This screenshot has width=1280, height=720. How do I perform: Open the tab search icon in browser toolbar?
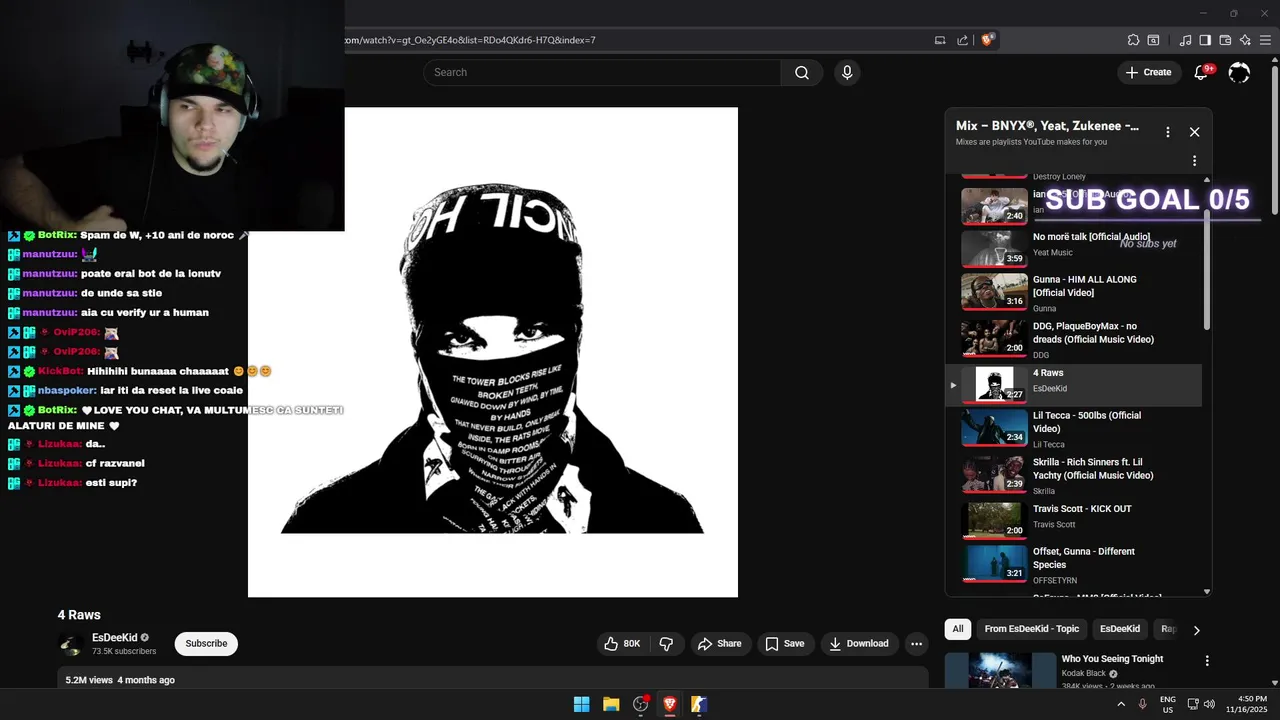click(x=1153, y=40)
